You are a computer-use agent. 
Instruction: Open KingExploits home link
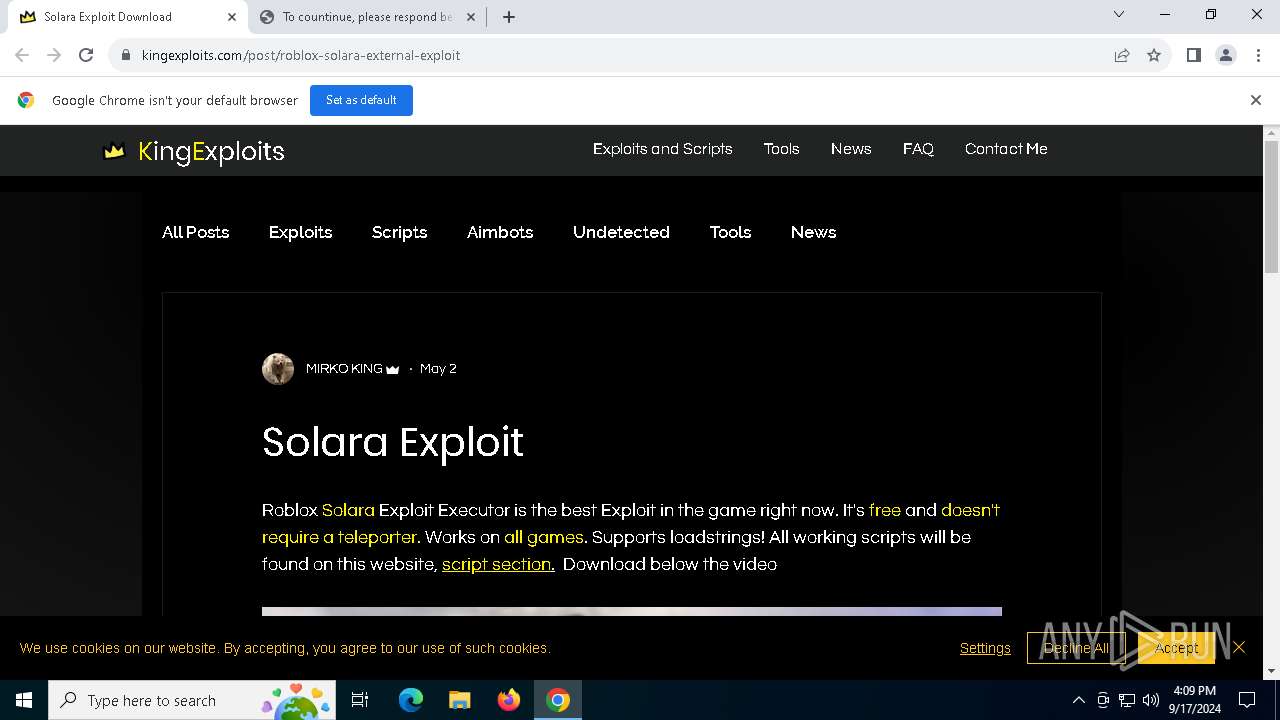click(211, 151)
